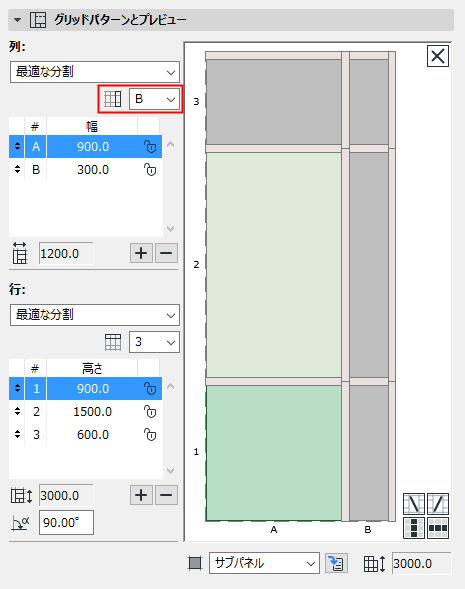This screenshot has width=465, height=589.
Task: Toggle lock for column A width
Action: [x=150, y=146]
